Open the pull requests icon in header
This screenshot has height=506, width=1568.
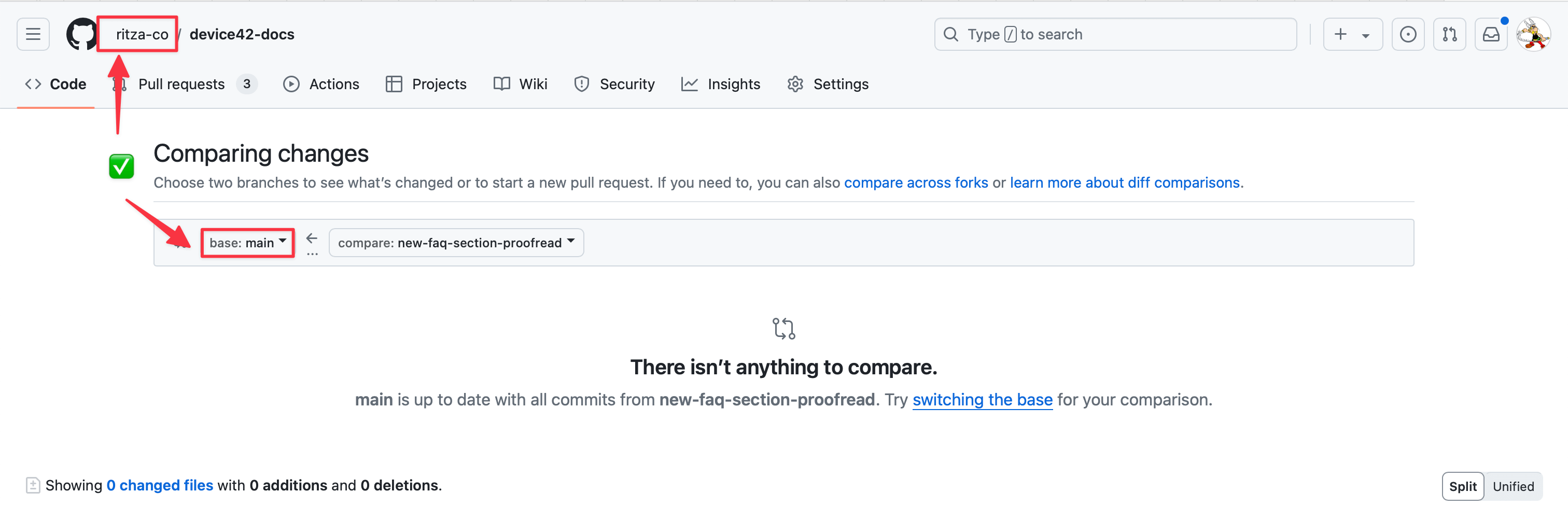click(x=1449, y=34)
